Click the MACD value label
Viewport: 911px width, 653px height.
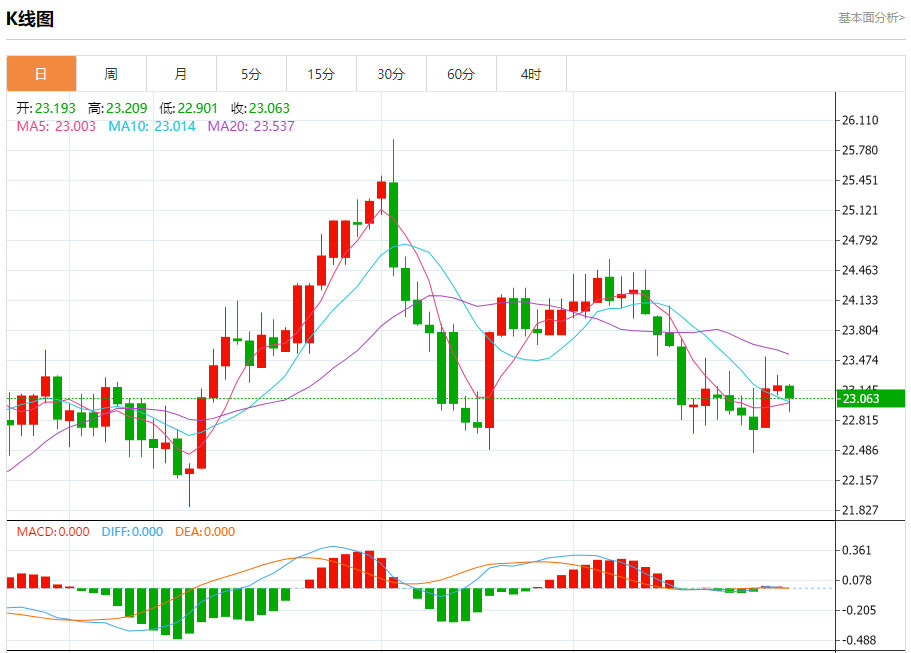point(52,532)
